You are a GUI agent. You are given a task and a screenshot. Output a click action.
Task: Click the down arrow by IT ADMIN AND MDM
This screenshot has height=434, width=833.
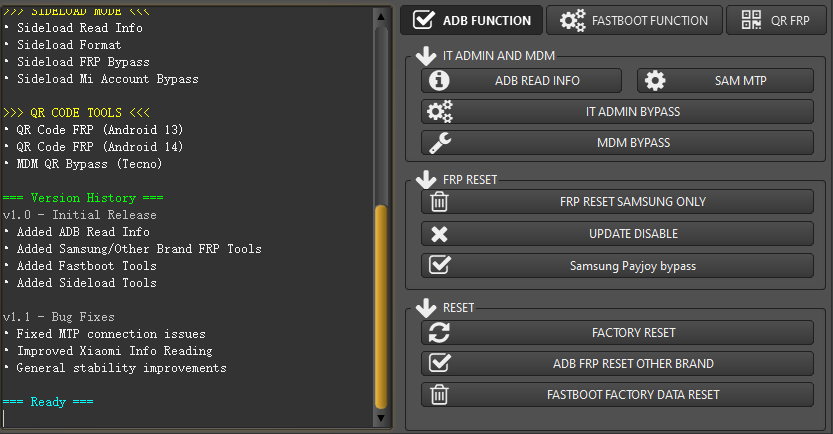[x=426, y=55]
